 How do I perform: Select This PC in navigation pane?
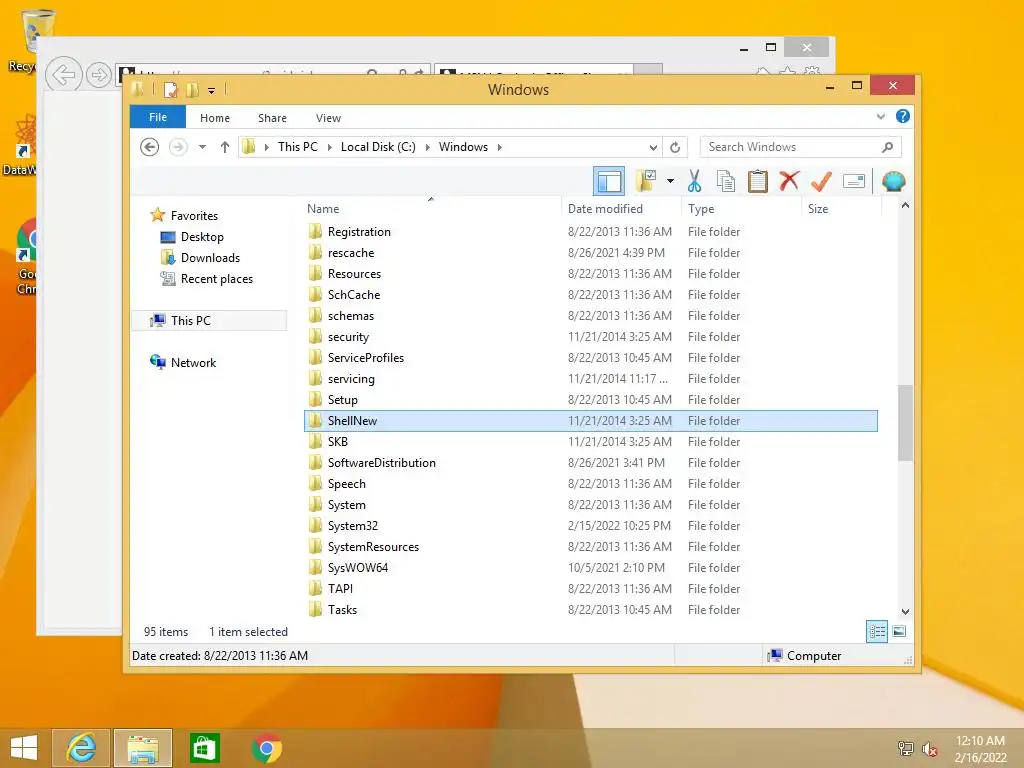191,321
